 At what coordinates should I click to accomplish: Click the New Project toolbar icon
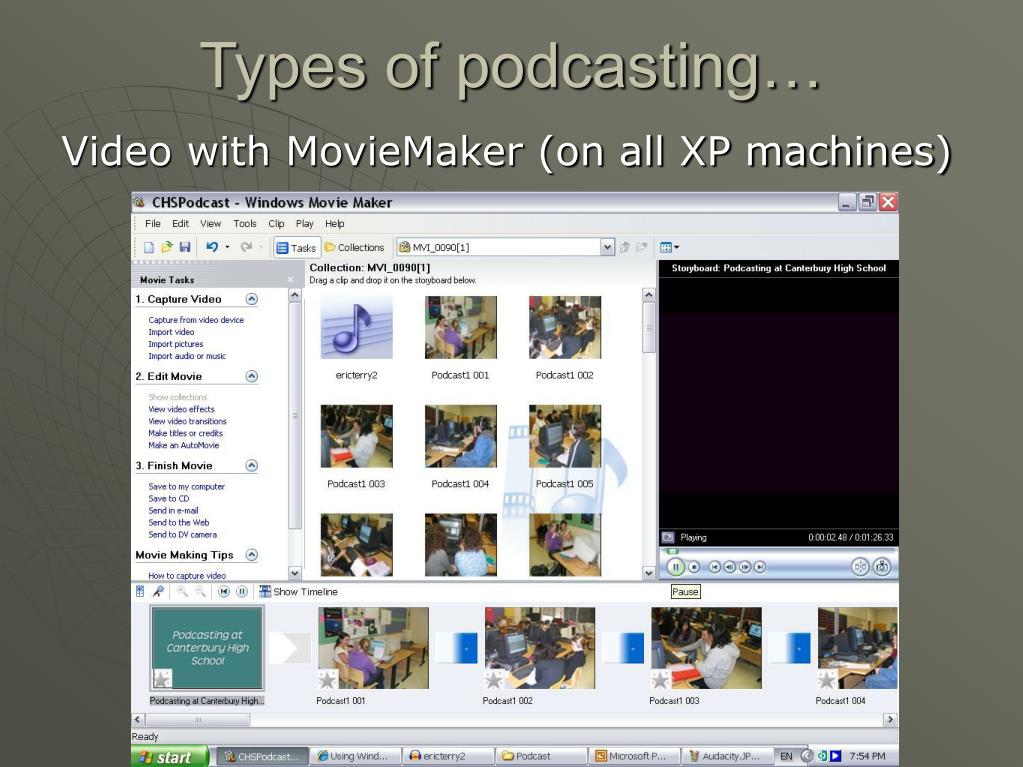(x=149, y=247)
